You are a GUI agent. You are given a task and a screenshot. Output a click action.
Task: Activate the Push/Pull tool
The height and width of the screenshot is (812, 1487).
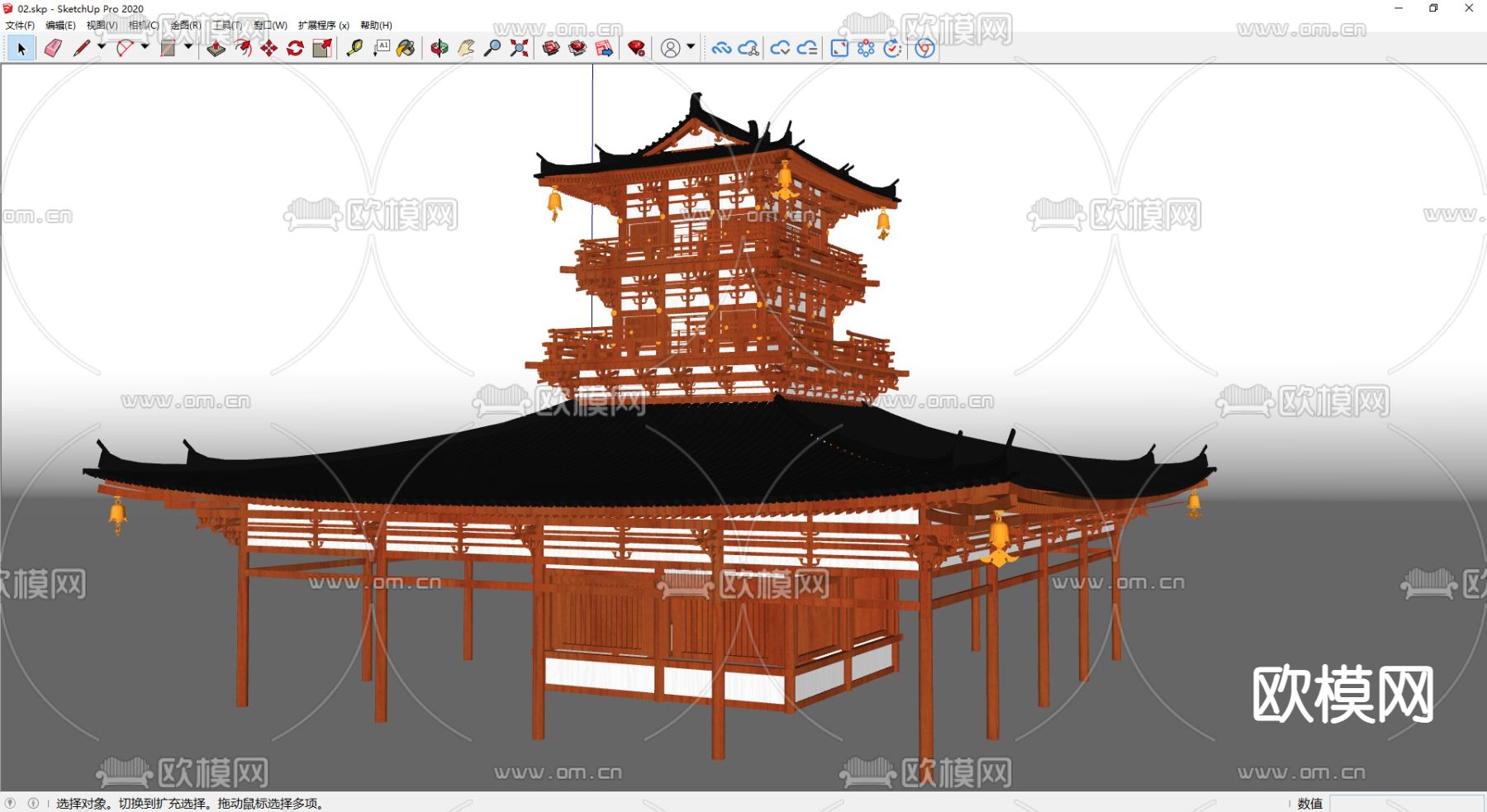(216, 49)
